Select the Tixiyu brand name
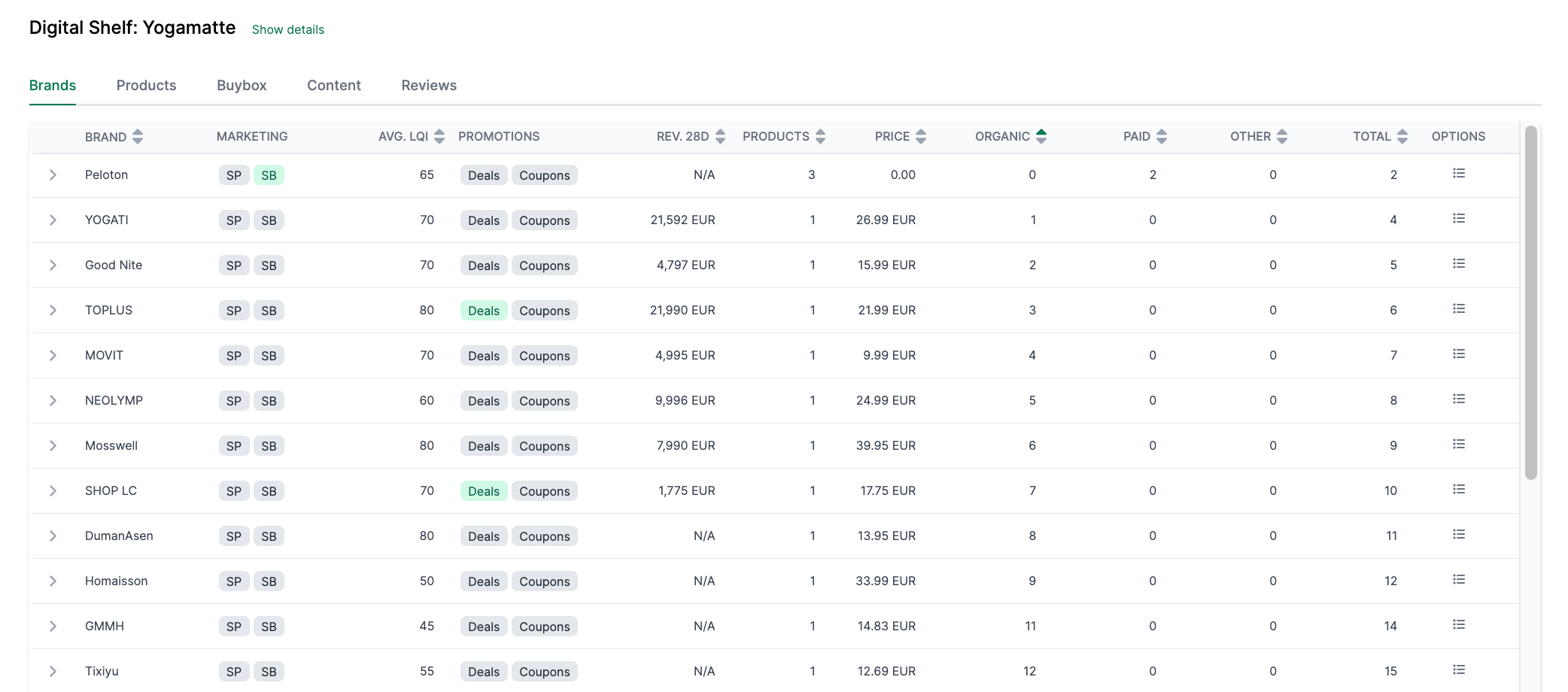The height and width of the screenshot is (692, 1568). 102,671
